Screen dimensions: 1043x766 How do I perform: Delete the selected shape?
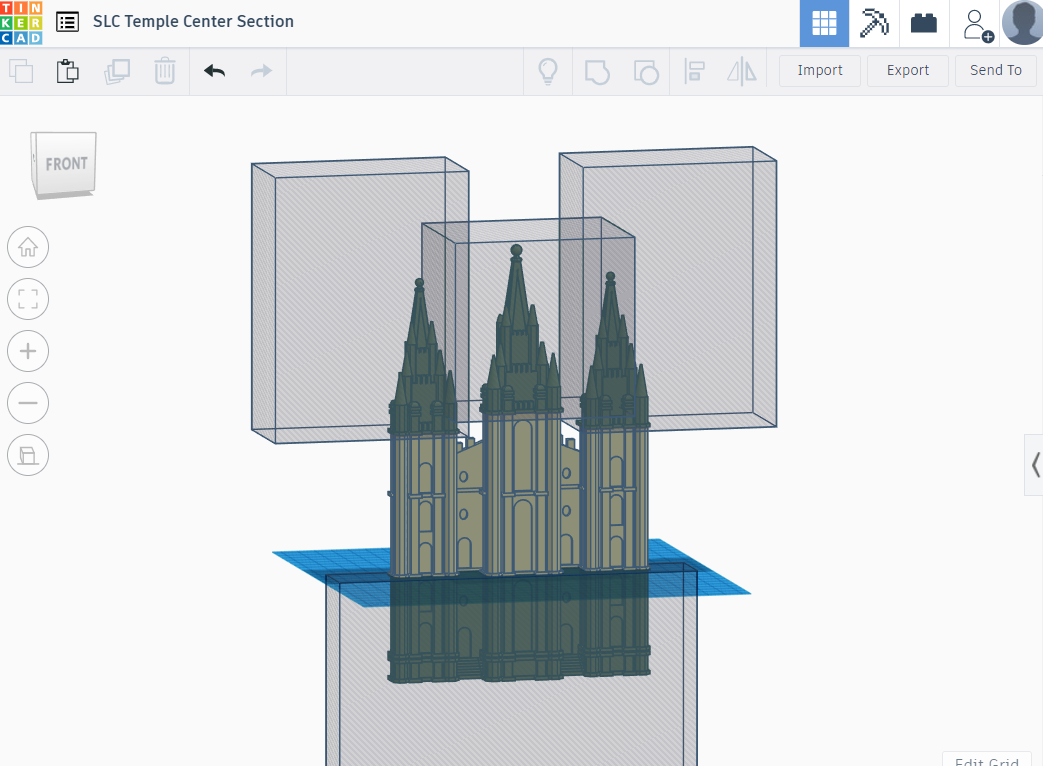point(165,71)
